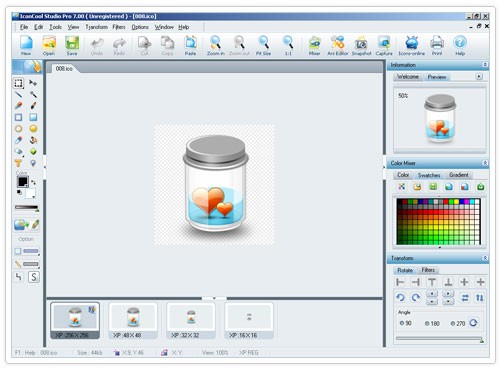500x370 pixels.
Task: Click the Paste toolbar icon
Action: (190, 46)
